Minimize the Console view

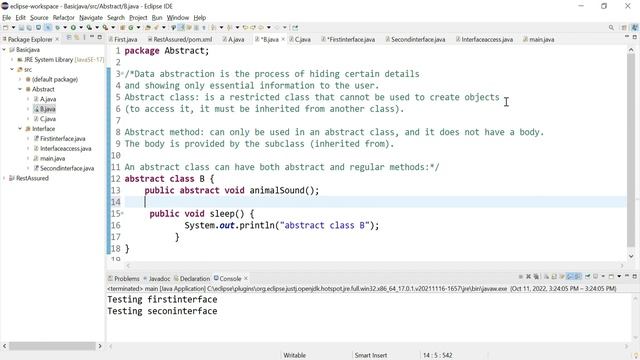[x=627, y=276]
